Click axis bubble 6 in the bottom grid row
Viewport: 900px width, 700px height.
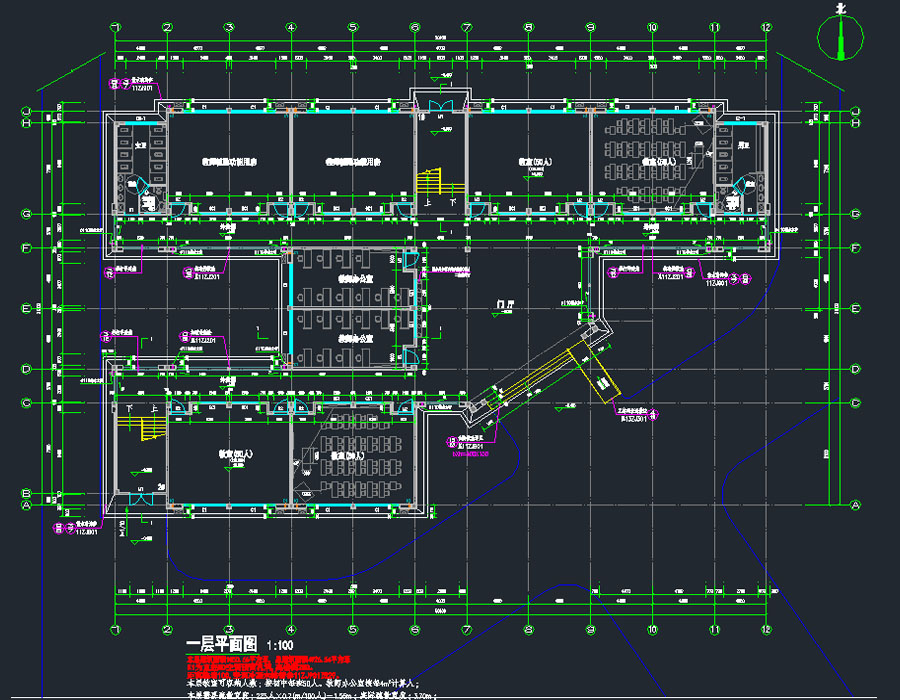pos(415,629)
